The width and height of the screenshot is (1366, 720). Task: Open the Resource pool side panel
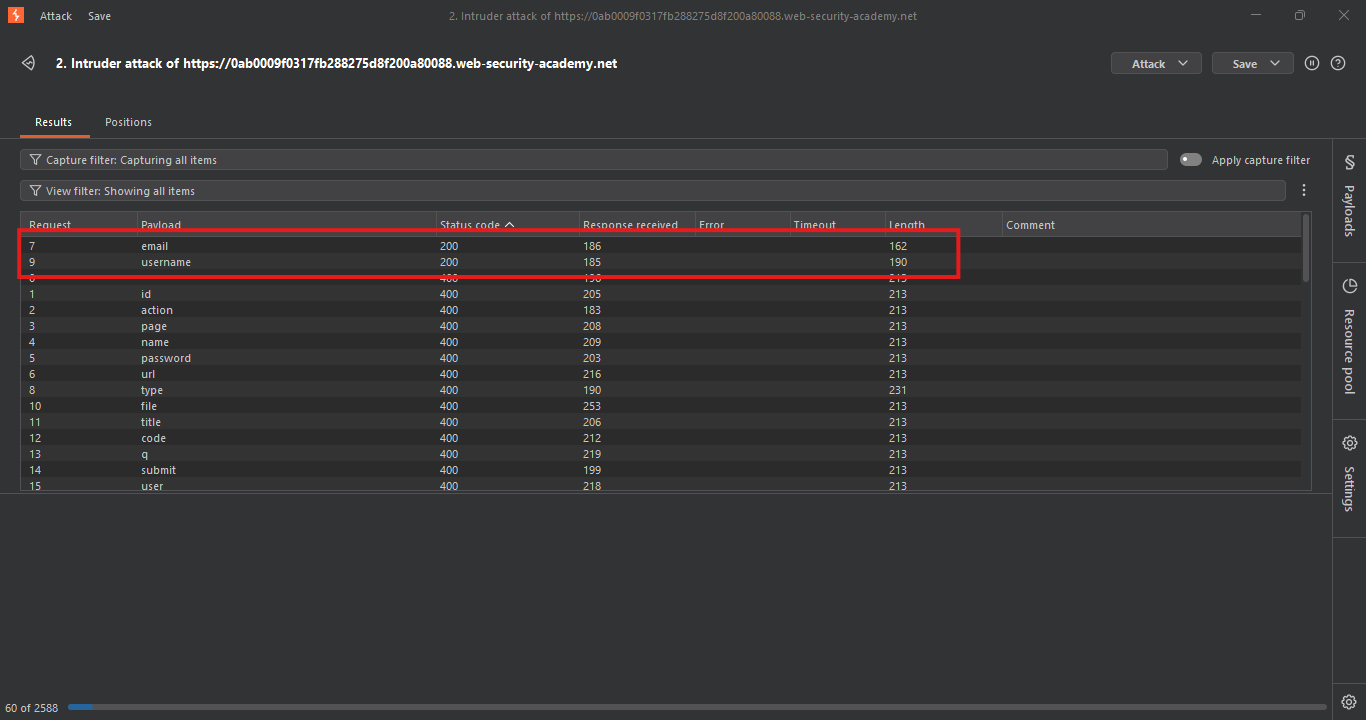[x=1349, y=336]
